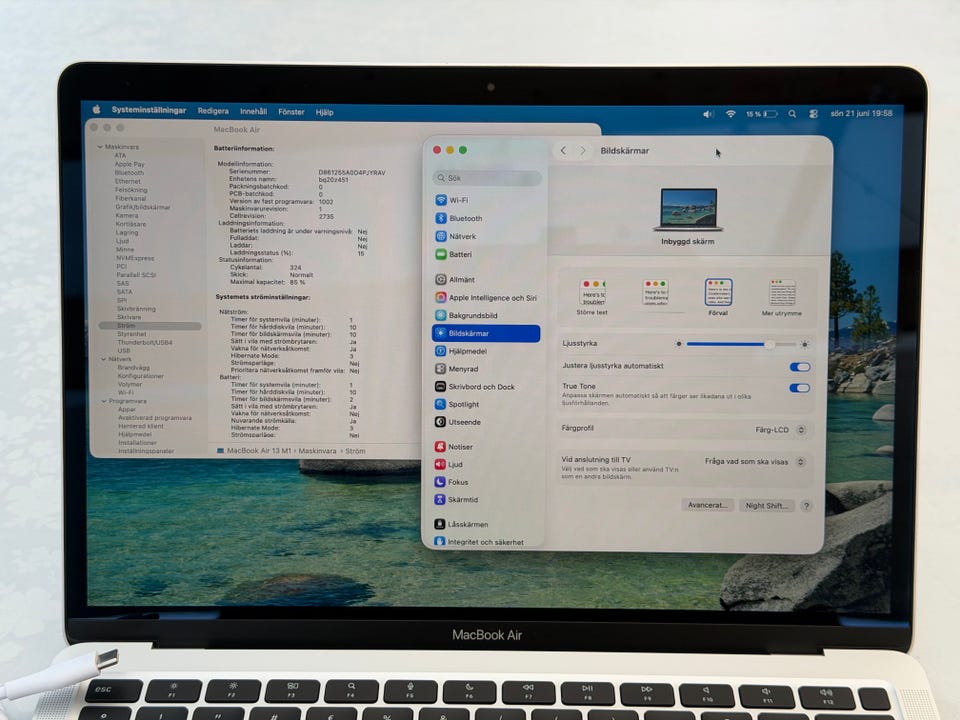Select Bluetooth in system information sidebar

click(129, 173)
